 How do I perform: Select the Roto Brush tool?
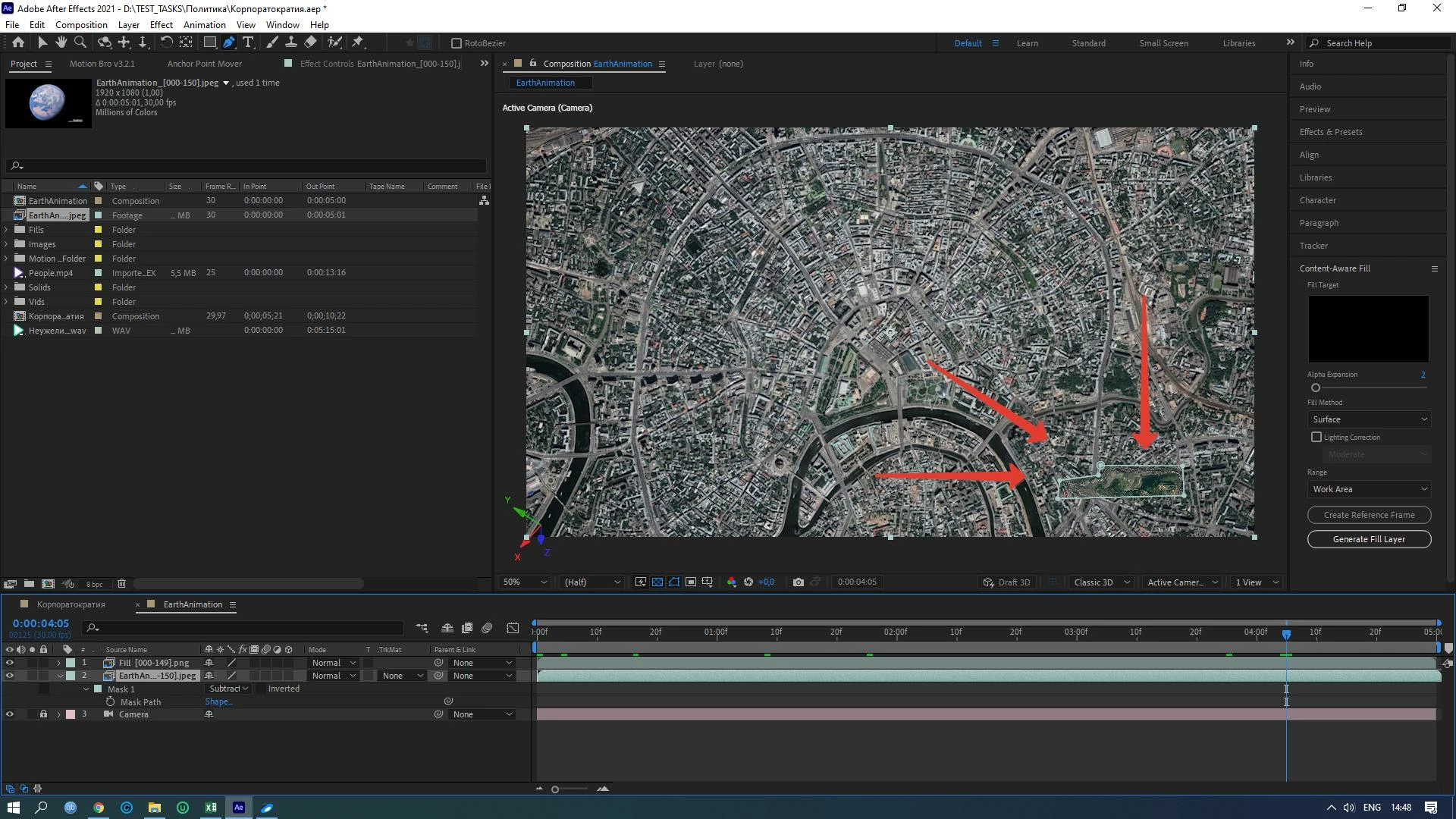tap(334, 42)
